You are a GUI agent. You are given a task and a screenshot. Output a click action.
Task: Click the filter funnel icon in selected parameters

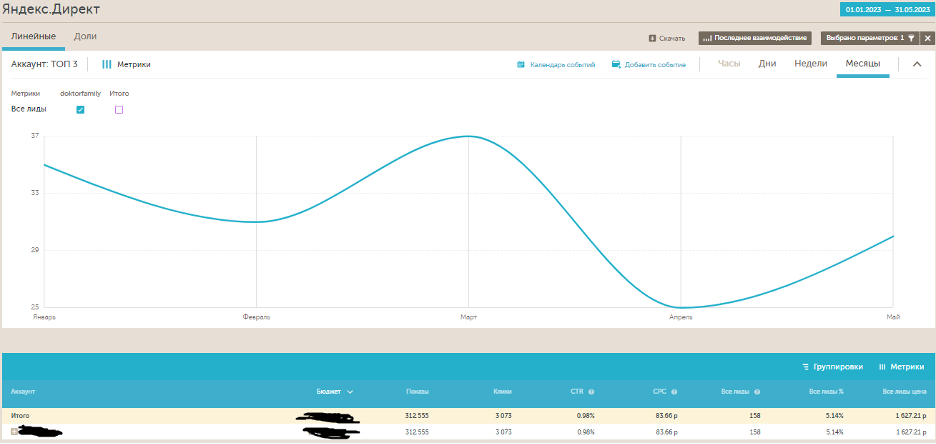point(911,38)
